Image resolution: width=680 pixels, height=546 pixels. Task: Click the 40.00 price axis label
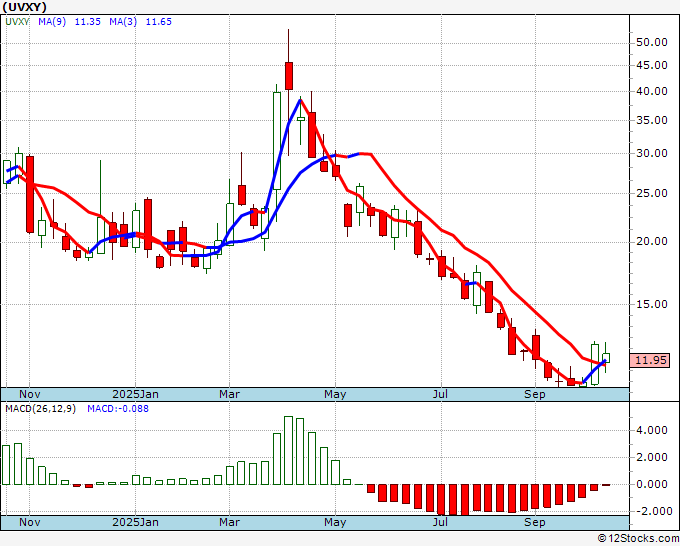tap(651, 91)
